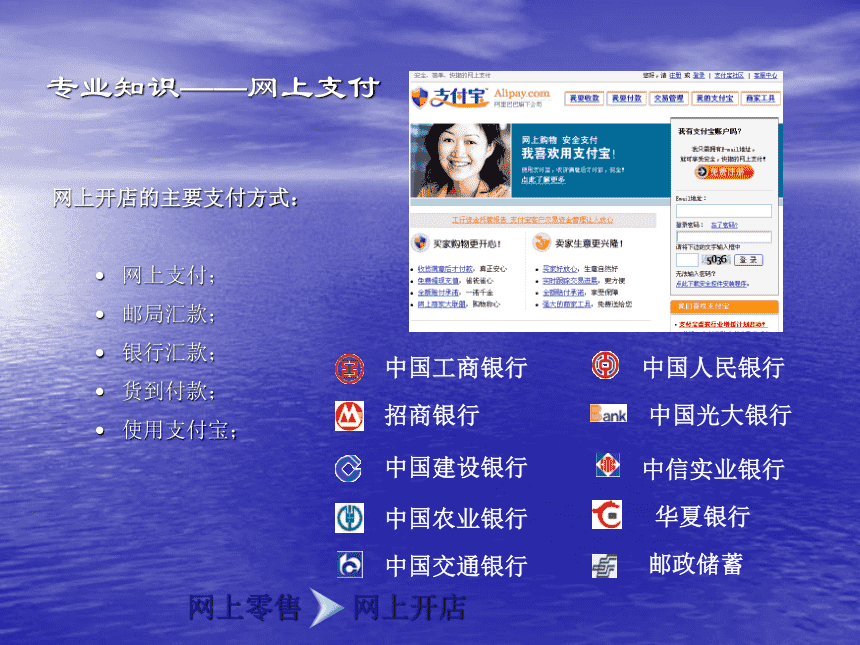This screenshot has width=860, height=645.
Task: Click the 中国人民银行 emblem icon
Action: [605, 366]
